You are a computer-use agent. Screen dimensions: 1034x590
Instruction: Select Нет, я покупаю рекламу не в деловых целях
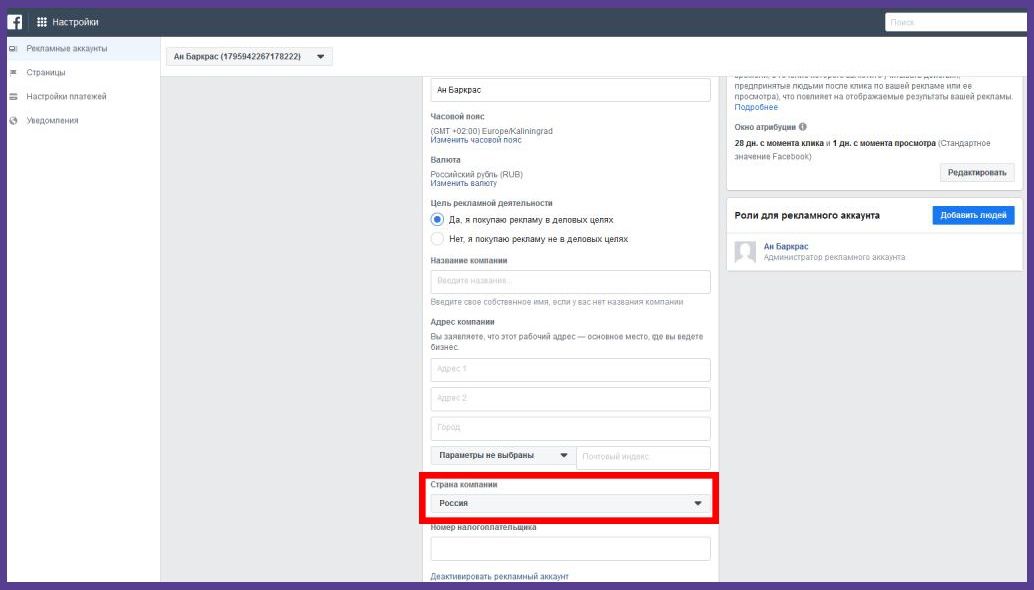click(x=437, y=239)
